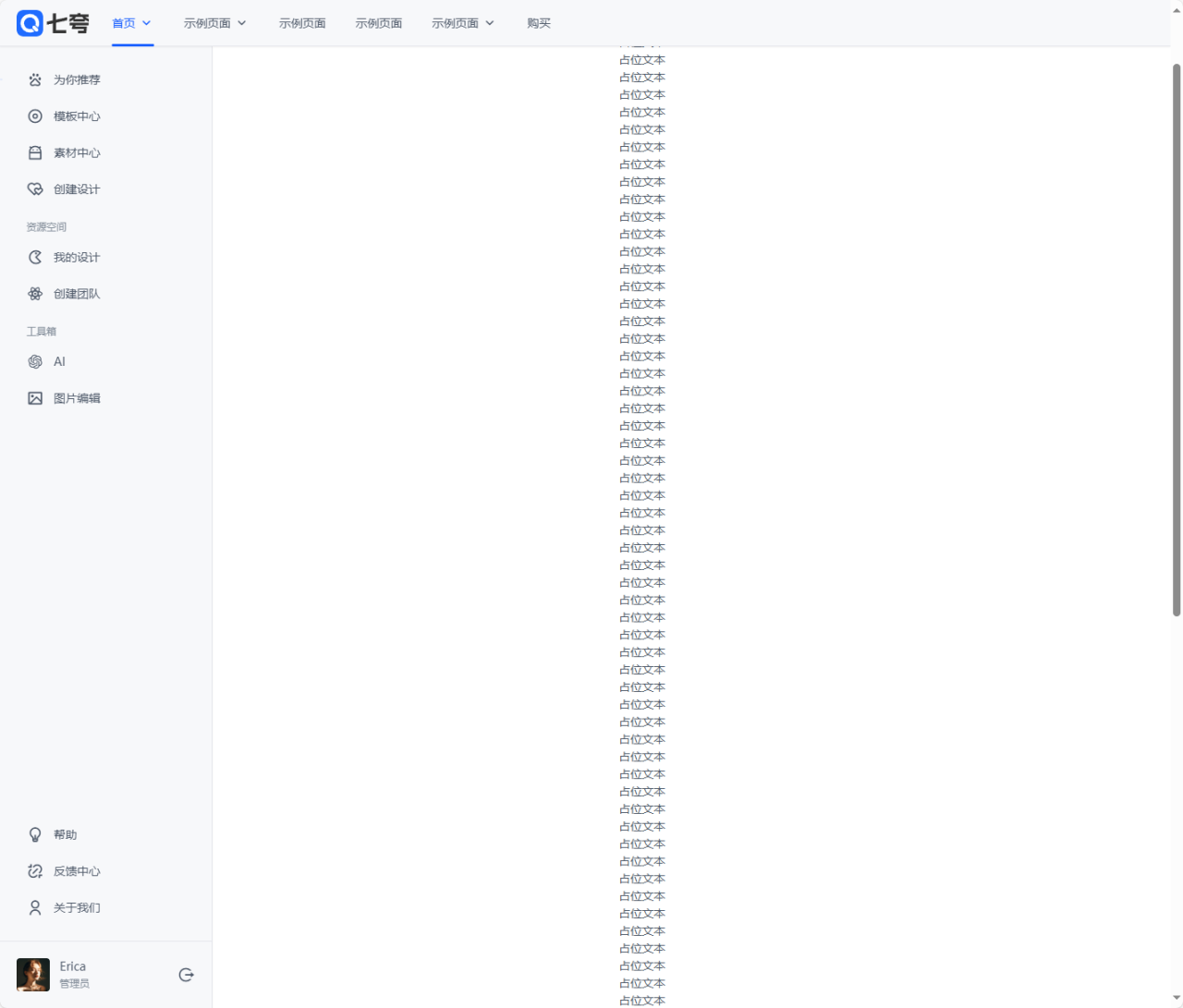Click the logout icon next to Erica
This screenshot has width=1183, height=1008.
186,975
